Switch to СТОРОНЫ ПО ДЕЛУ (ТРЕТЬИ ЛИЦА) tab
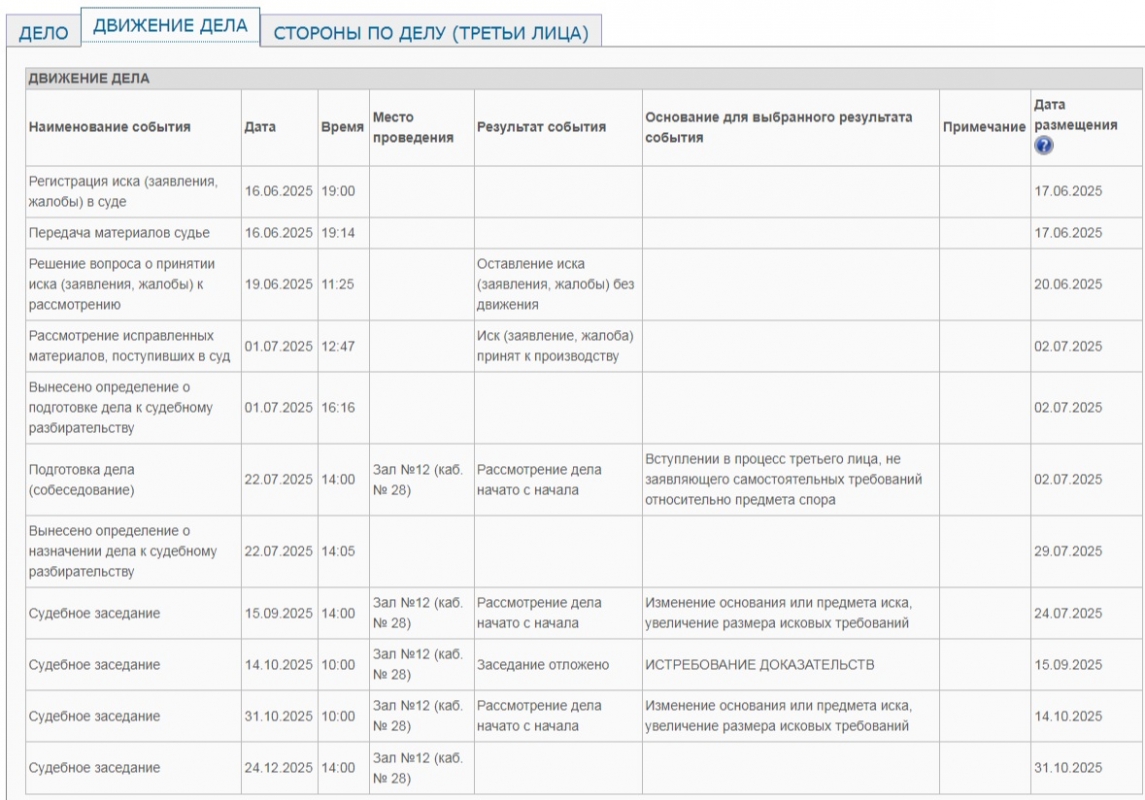 pyautogui.click(x=431, y=33)
